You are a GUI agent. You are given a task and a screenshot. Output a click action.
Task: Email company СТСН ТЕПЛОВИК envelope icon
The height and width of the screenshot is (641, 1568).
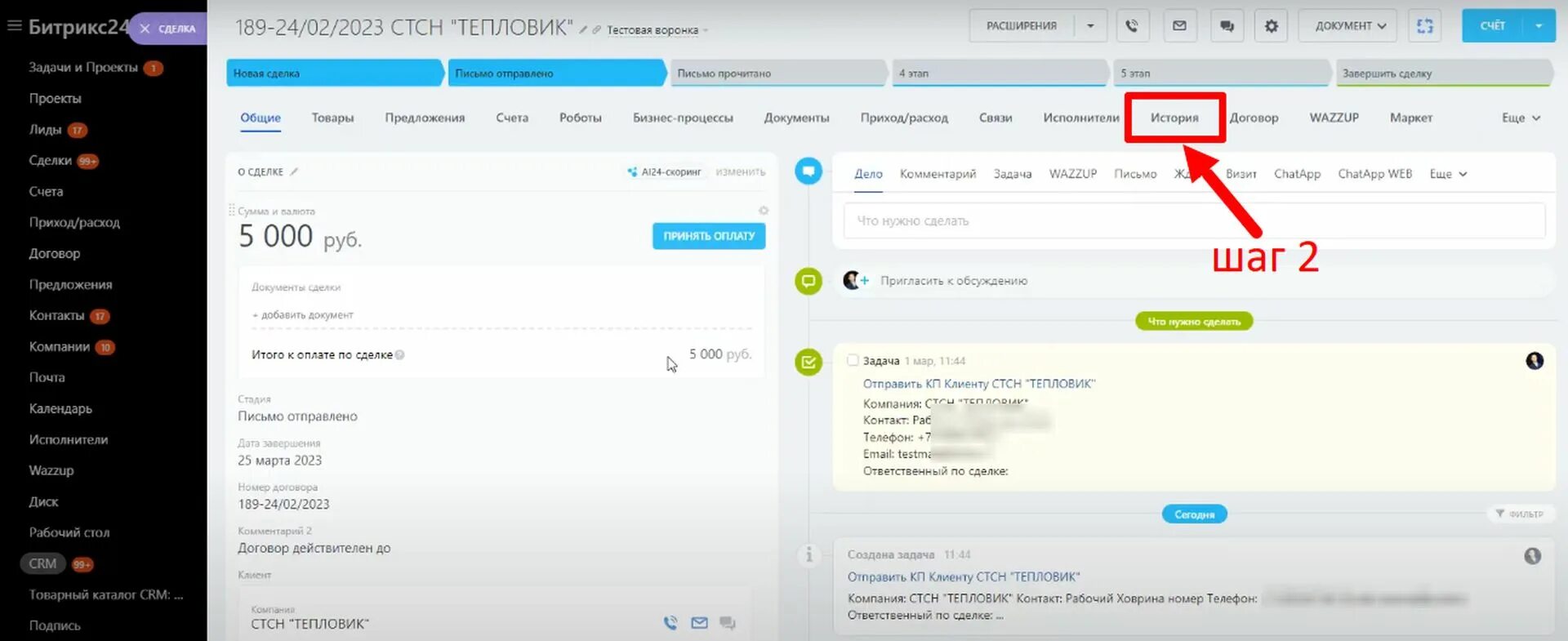tap(699, 623)
